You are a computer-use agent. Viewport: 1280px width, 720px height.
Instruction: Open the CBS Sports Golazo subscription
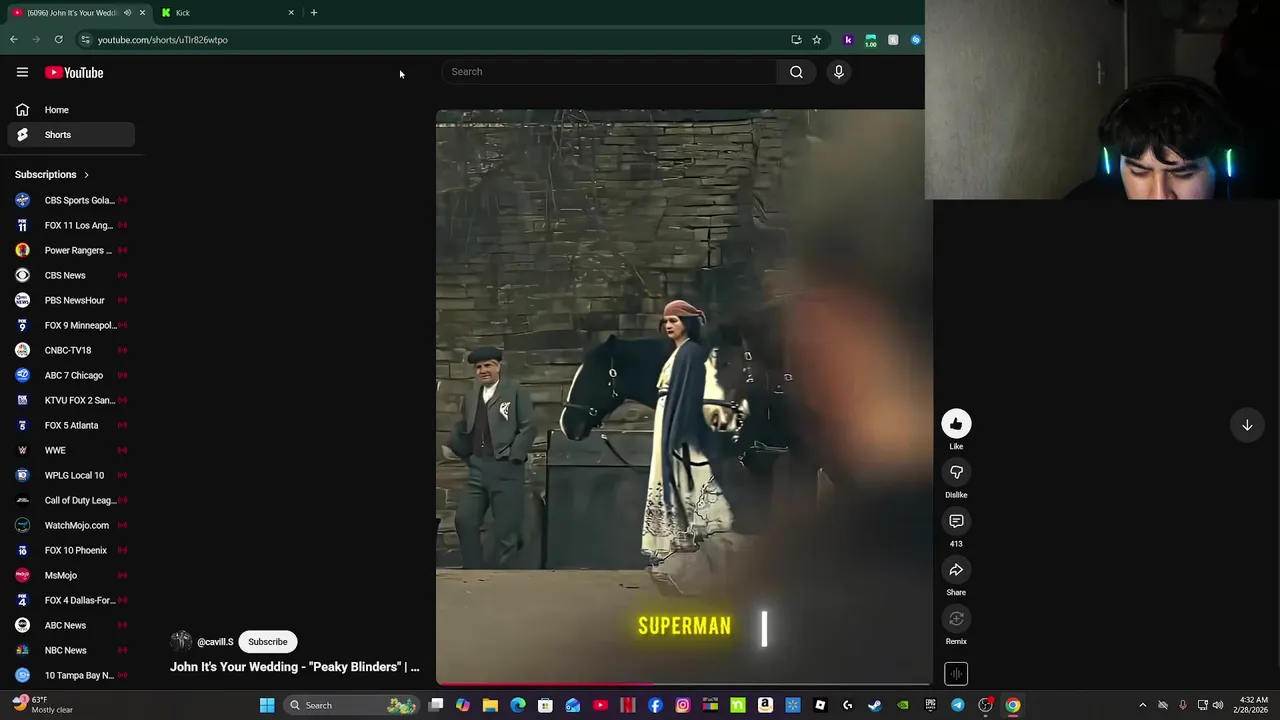pyautogui.click(x=71, y=200)
